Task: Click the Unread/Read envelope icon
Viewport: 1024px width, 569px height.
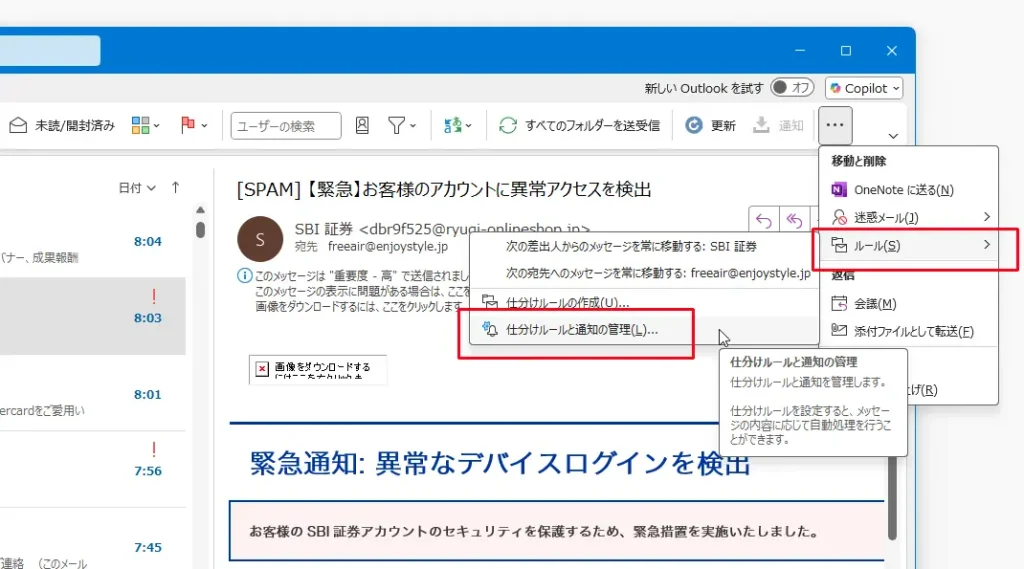Action: pos(18,125)
